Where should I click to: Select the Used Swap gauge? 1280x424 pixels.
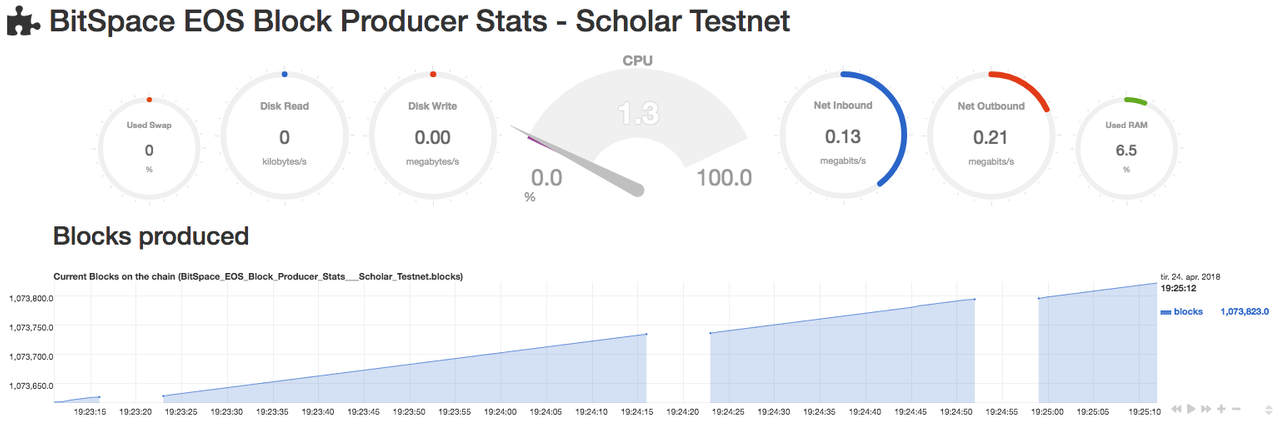coord(149,150)
